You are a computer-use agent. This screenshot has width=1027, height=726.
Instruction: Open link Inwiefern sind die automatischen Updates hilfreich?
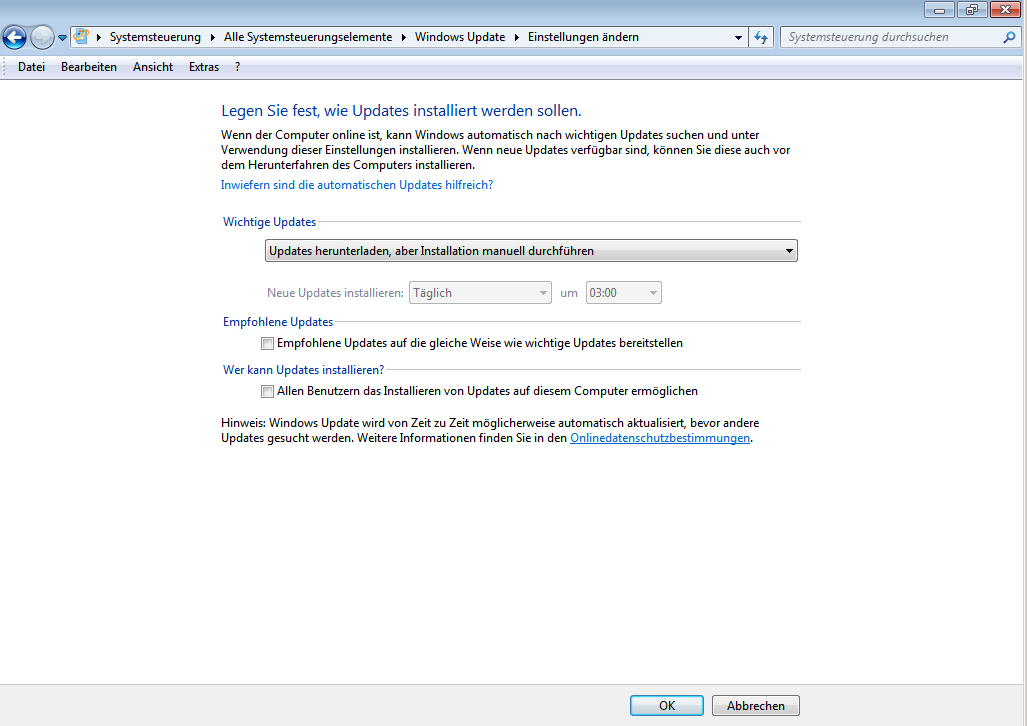pos(356,185)
